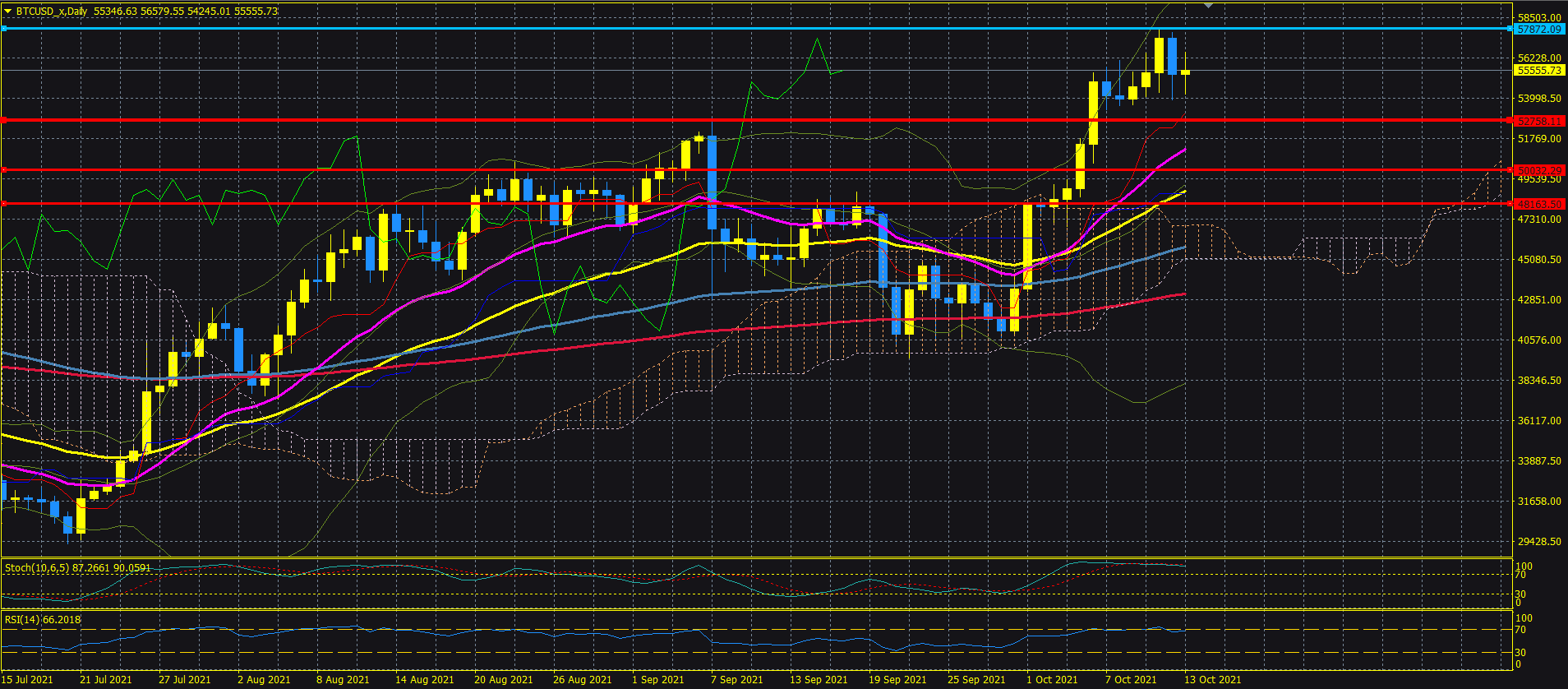The width and height of the screenshot is (1568, 689).
Task: Select the 48163.50 red line left handle
Action: coord(4,204)
